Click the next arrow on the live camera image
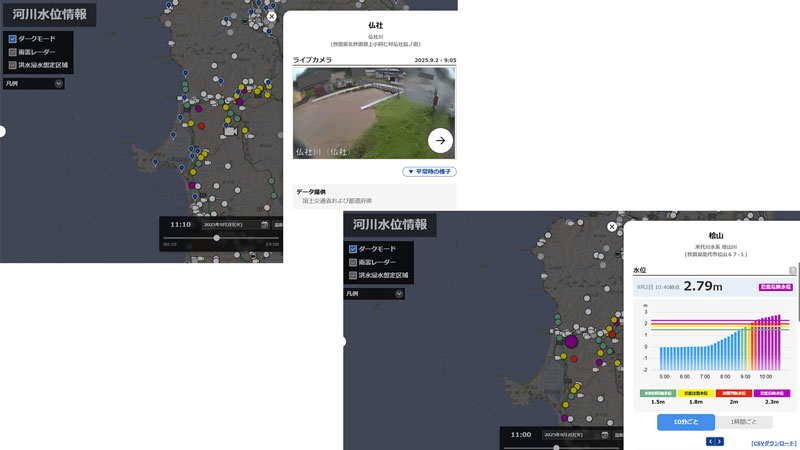 [x=440, y=141]
